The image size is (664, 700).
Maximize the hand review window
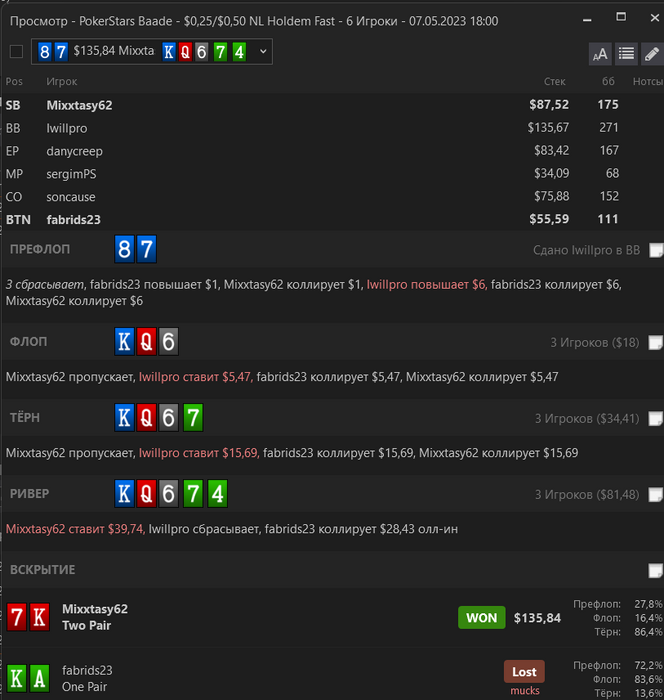621,17
